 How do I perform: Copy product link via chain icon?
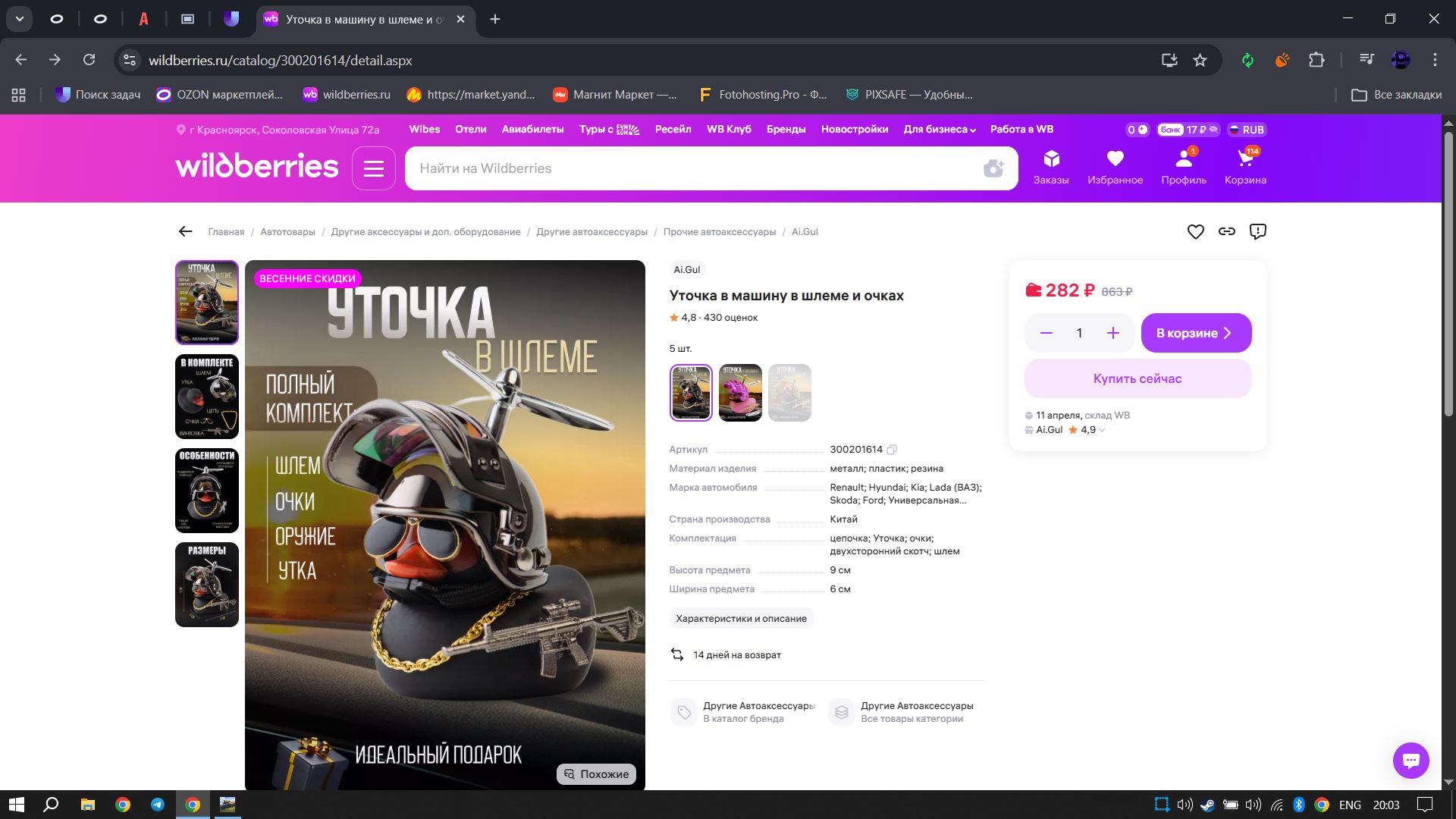(1227, 232)
